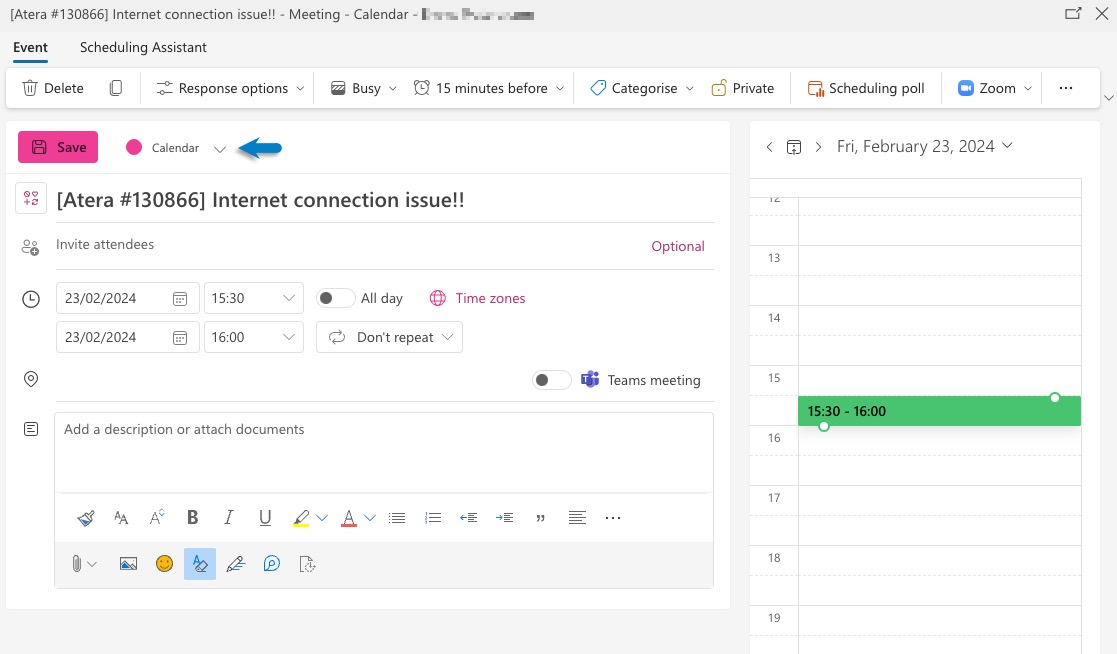Apply the yellow highlight colour

[301, 518]
